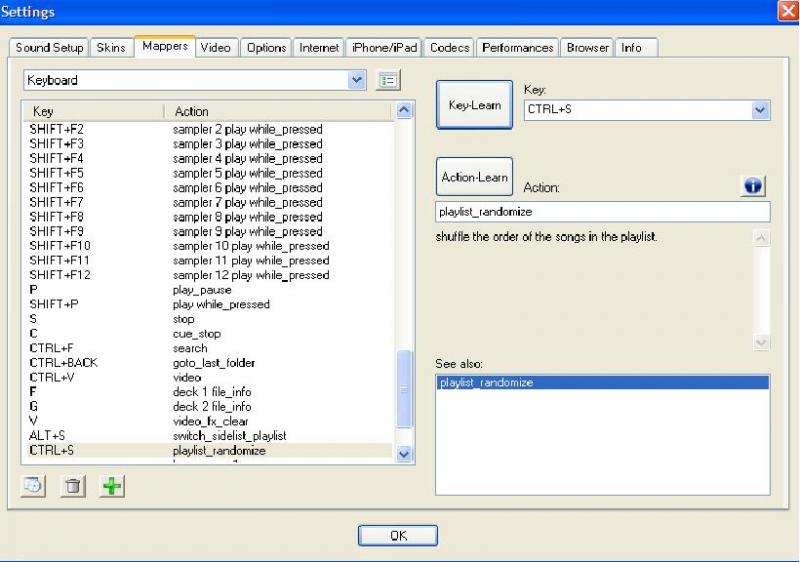Switch to the Sound Setup tab

(49, 48)
